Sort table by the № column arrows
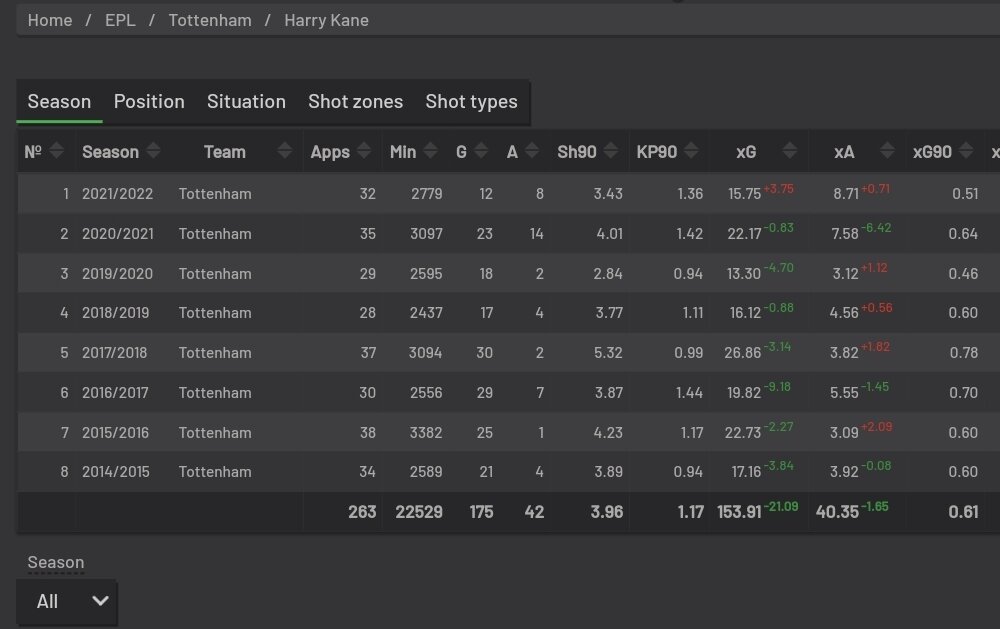Screen dimensions: 1000x629 click(x=56, y=151)
